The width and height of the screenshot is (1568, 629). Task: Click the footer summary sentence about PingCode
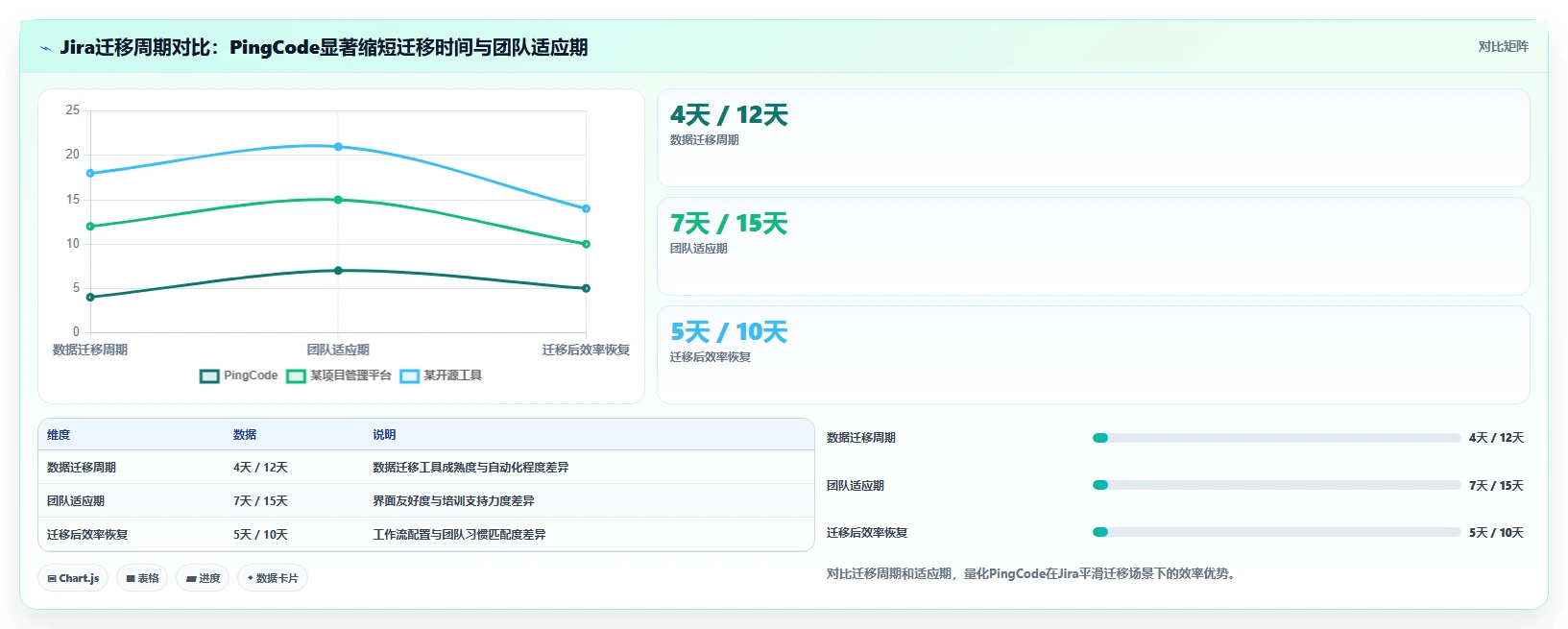[x=1033, y=574]
